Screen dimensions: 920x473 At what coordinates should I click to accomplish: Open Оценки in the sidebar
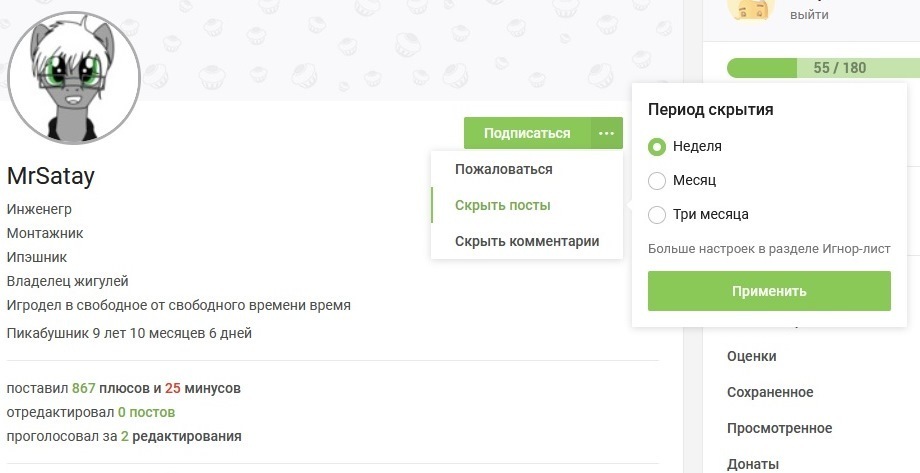752,356
